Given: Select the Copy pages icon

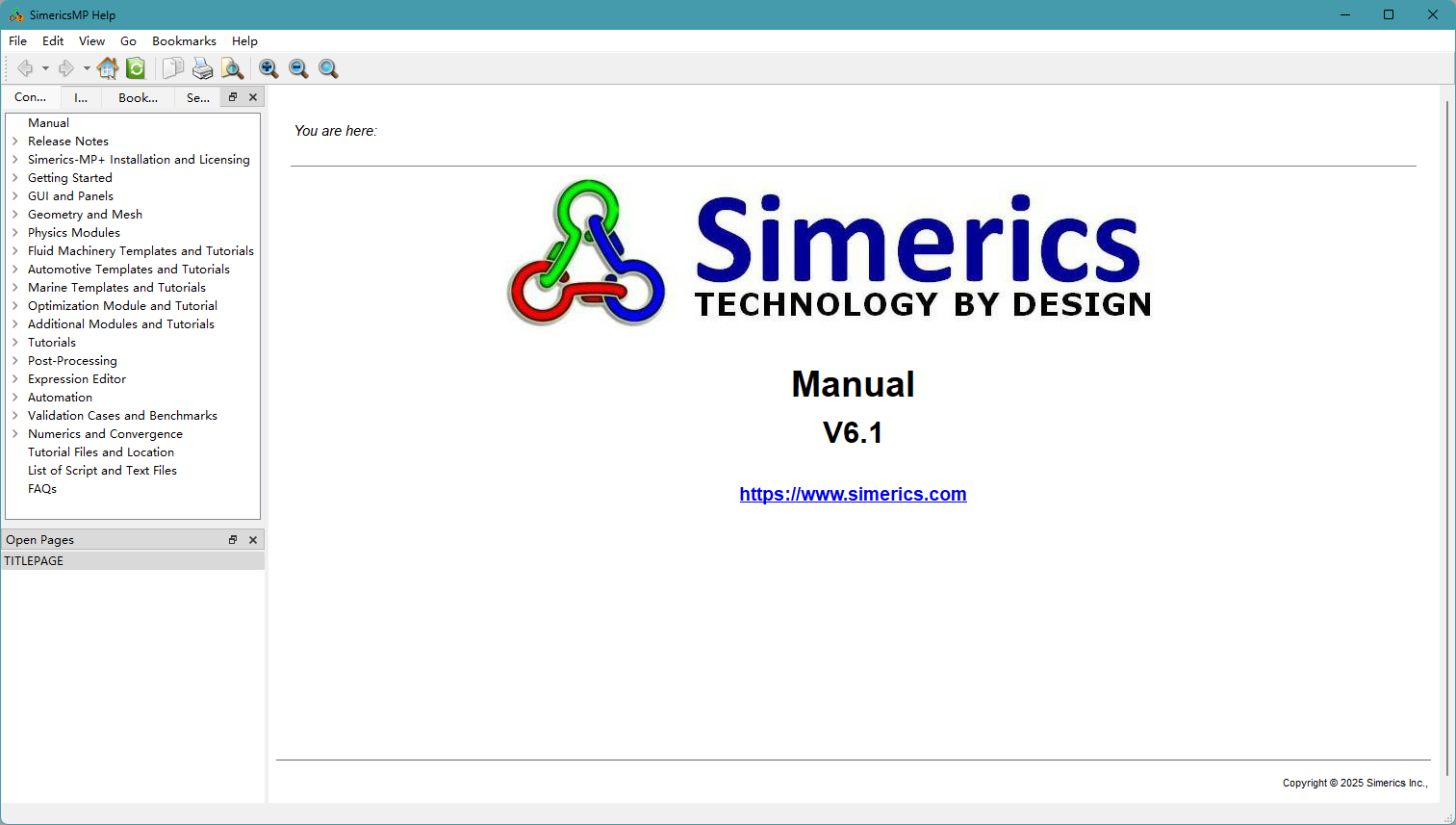Looking at the screenshot, I should coord(173,68).
